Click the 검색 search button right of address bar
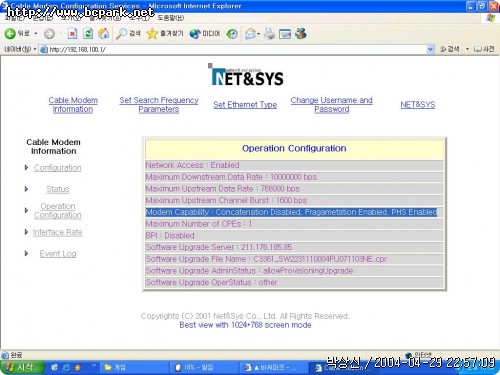Screen dimensions: 500x375 450,49
